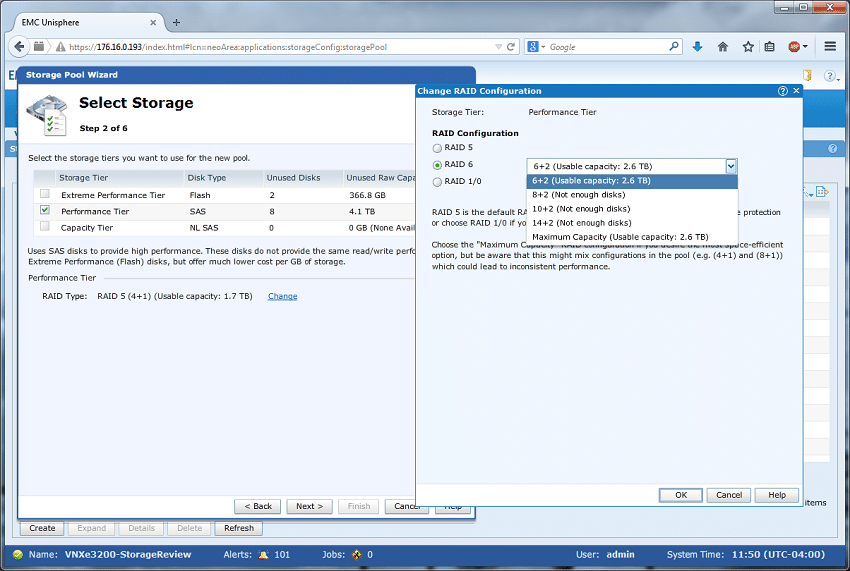
Task: Click Unisphere help question mark top right
Action: click(830, 76)
